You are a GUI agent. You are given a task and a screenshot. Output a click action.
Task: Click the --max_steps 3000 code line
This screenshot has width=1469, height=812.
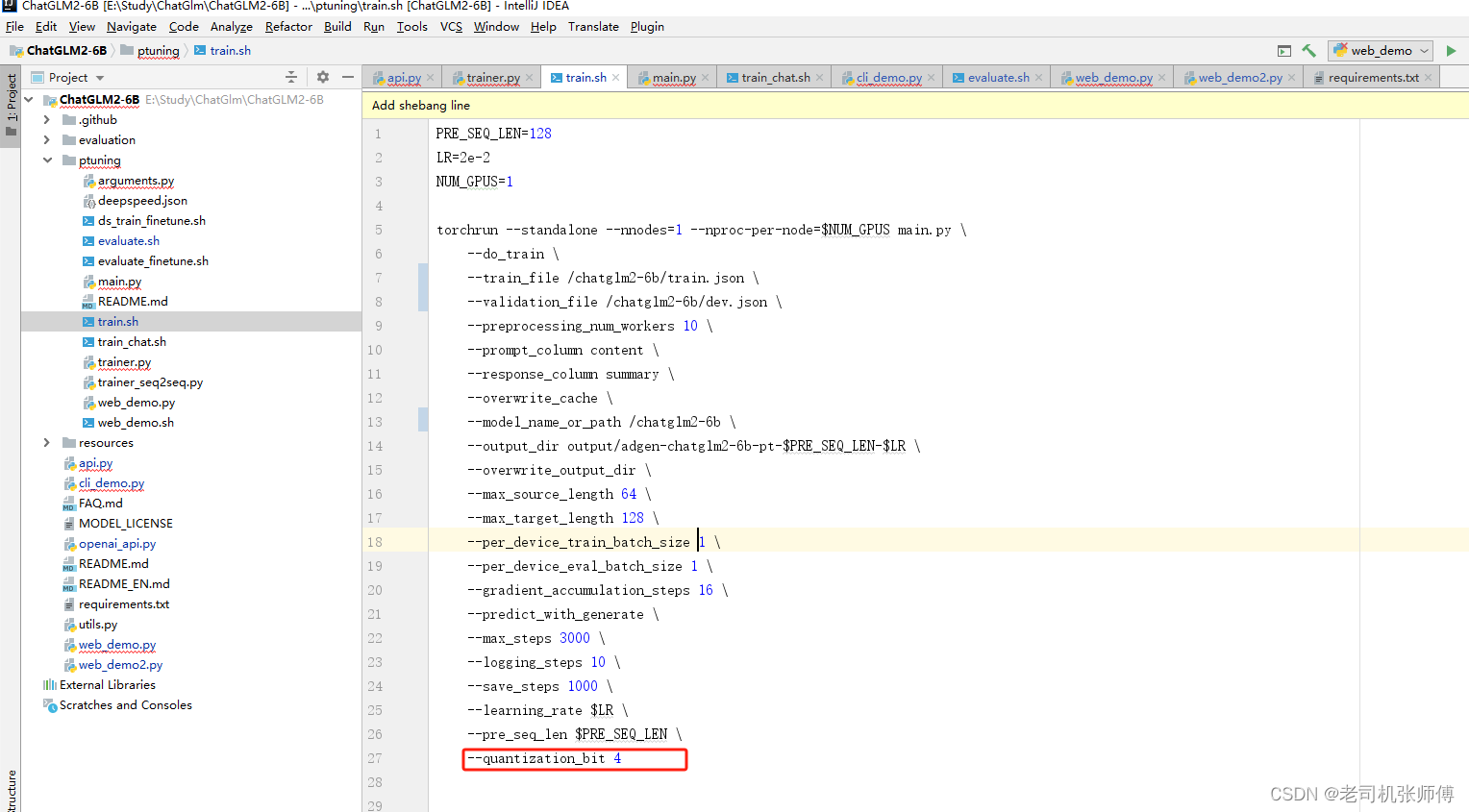(x=536, y=638)
